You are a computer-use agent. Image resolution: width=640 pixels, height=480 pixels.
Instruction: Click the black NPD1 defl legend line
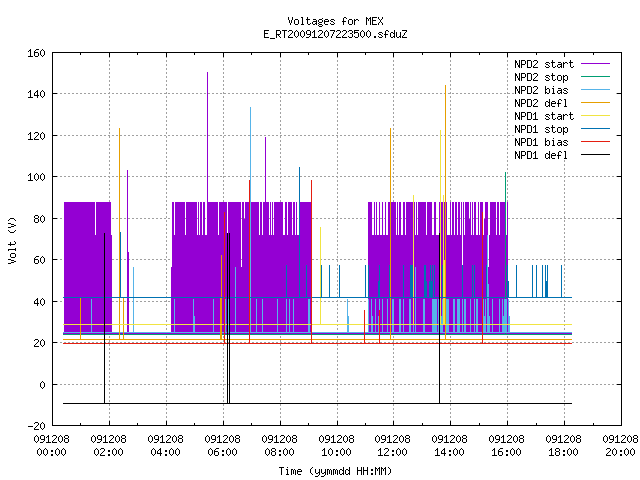(595, 155)
